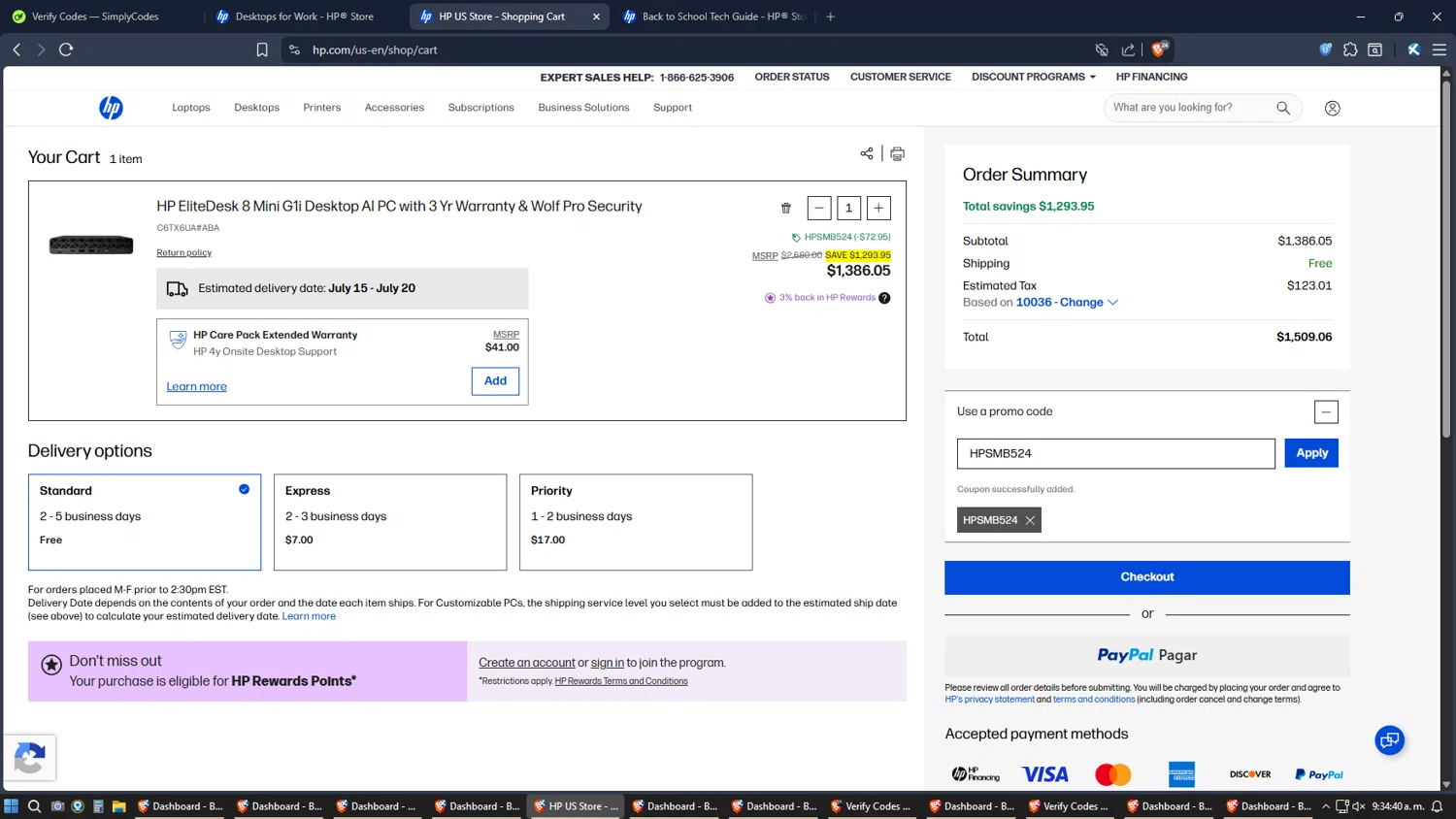Open Brave Shields lion icon
Screen dimensions: 1456x819
click(1159, 49)
